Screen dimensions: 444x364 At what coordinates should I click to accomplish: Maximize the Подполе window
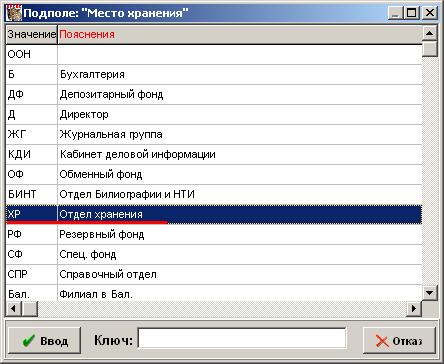[412, 13]
